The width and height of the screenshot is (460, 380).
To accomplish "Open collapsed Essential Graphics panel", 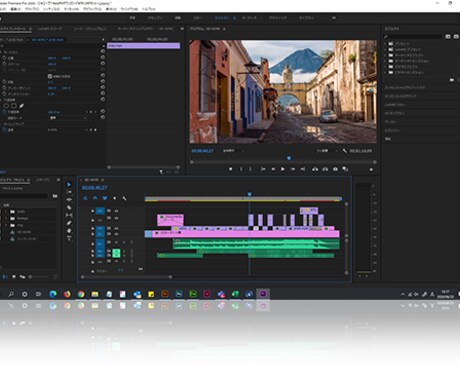I will click(405, 87).
